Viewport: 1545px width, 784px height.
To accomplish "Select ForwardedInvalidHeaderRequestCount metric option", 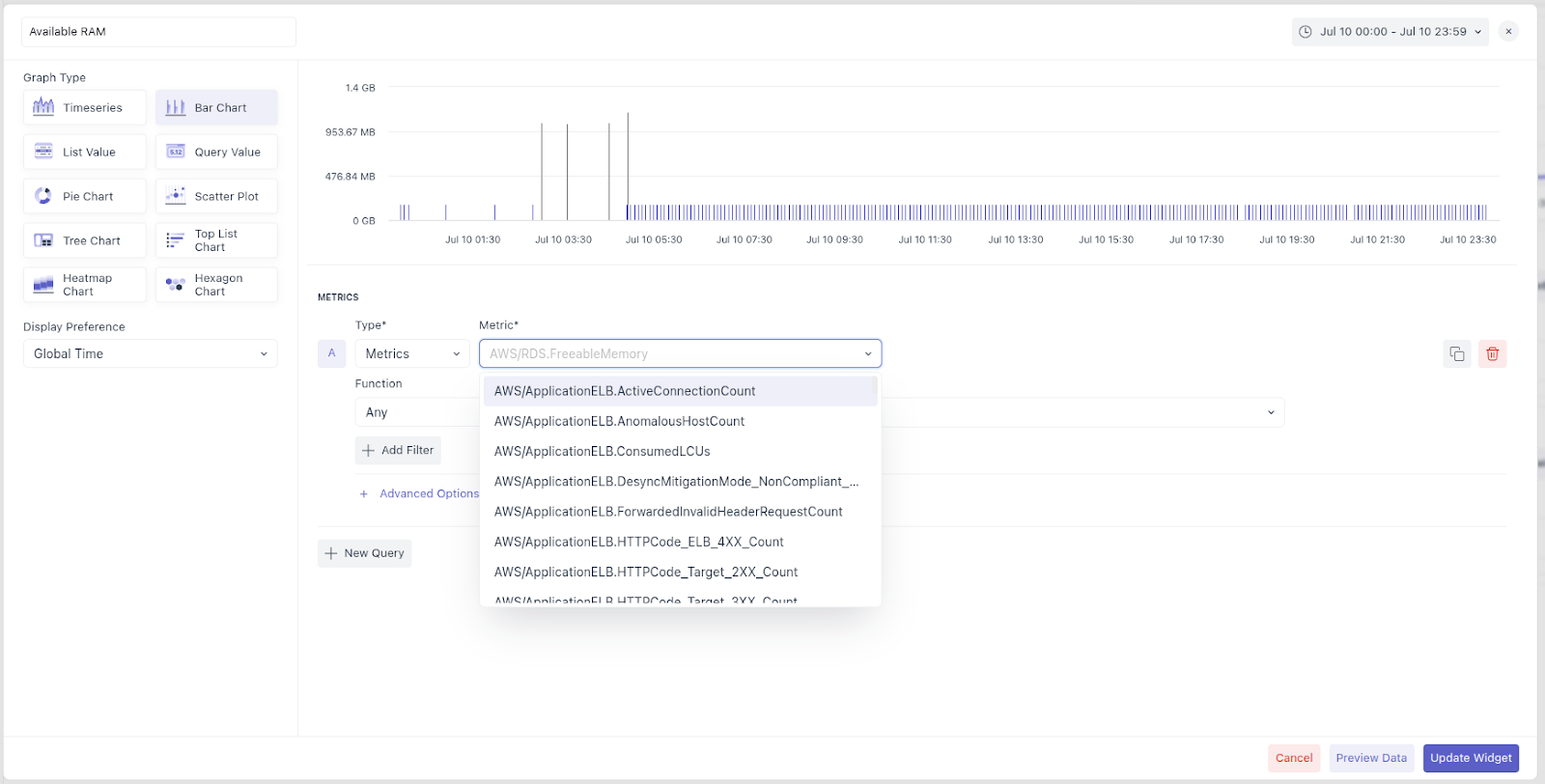I will coord(681,512).
